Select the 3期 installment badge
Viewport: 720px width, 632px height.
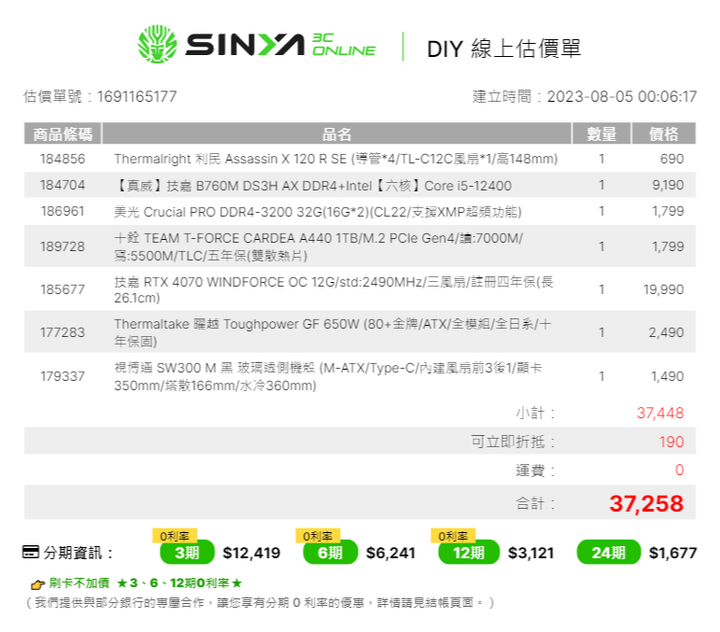click(x=187, y=553)
